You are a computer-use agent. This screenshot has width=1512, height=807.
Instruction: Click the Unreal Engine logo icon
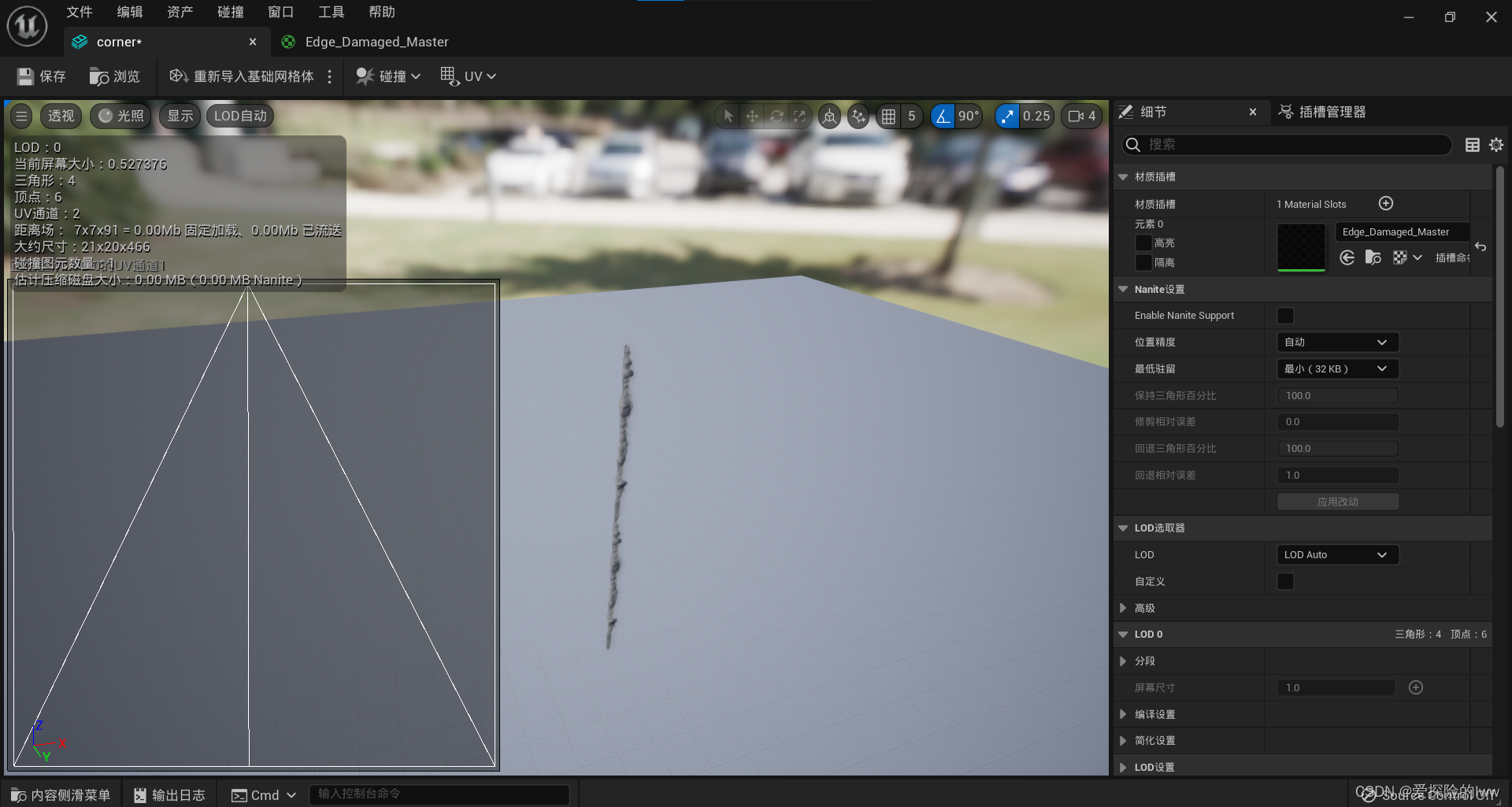27,25
